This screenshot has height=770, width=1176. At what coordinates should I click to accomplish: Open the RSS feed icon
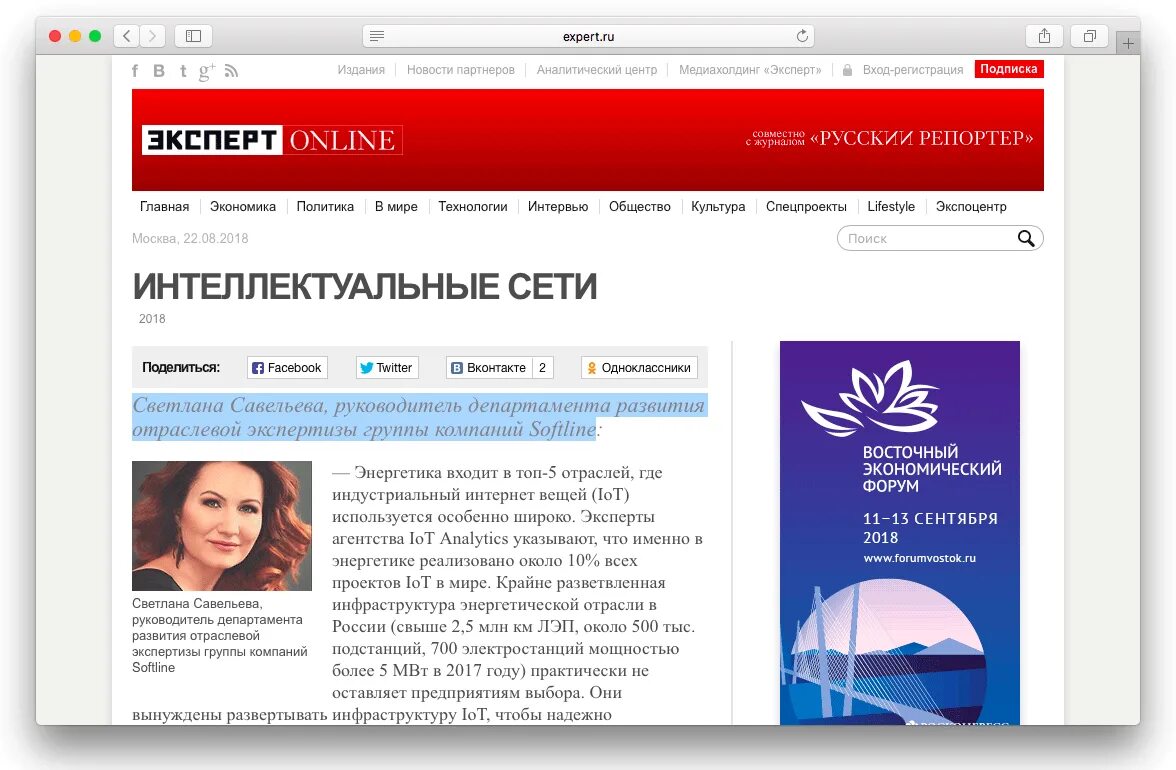[x=231, y=71]
